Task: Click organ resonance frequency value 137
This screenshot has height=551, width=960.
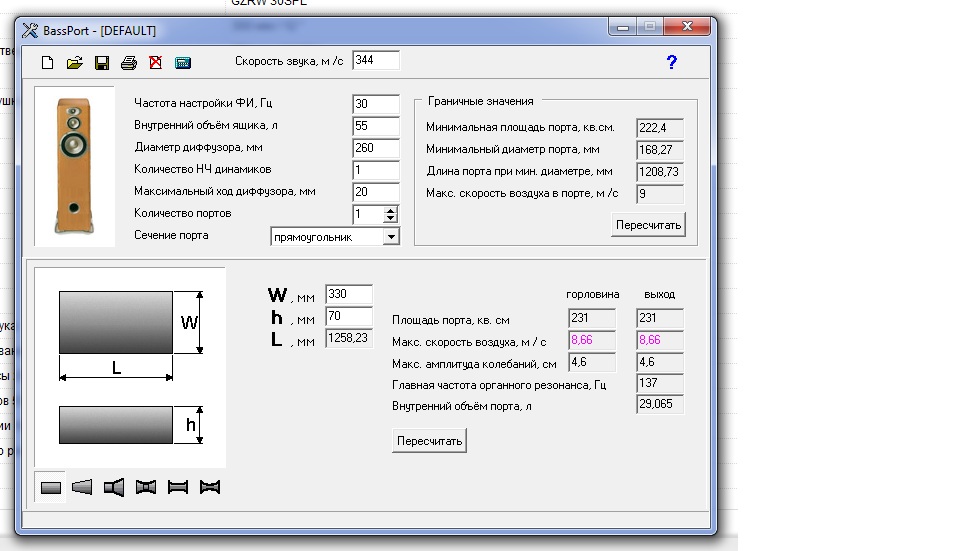Action: point(660,383)
